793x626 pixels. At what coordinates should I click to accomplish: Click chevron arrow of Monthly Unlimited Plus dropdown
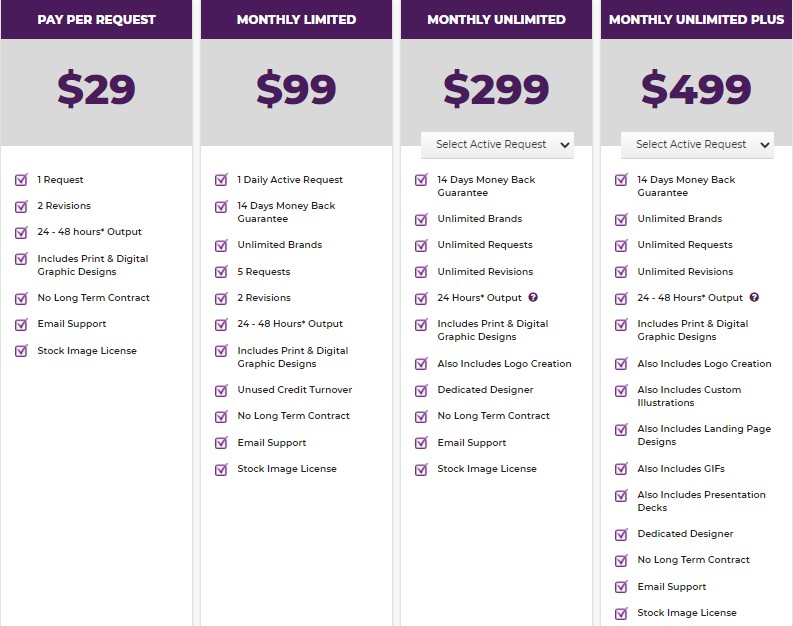765,145
